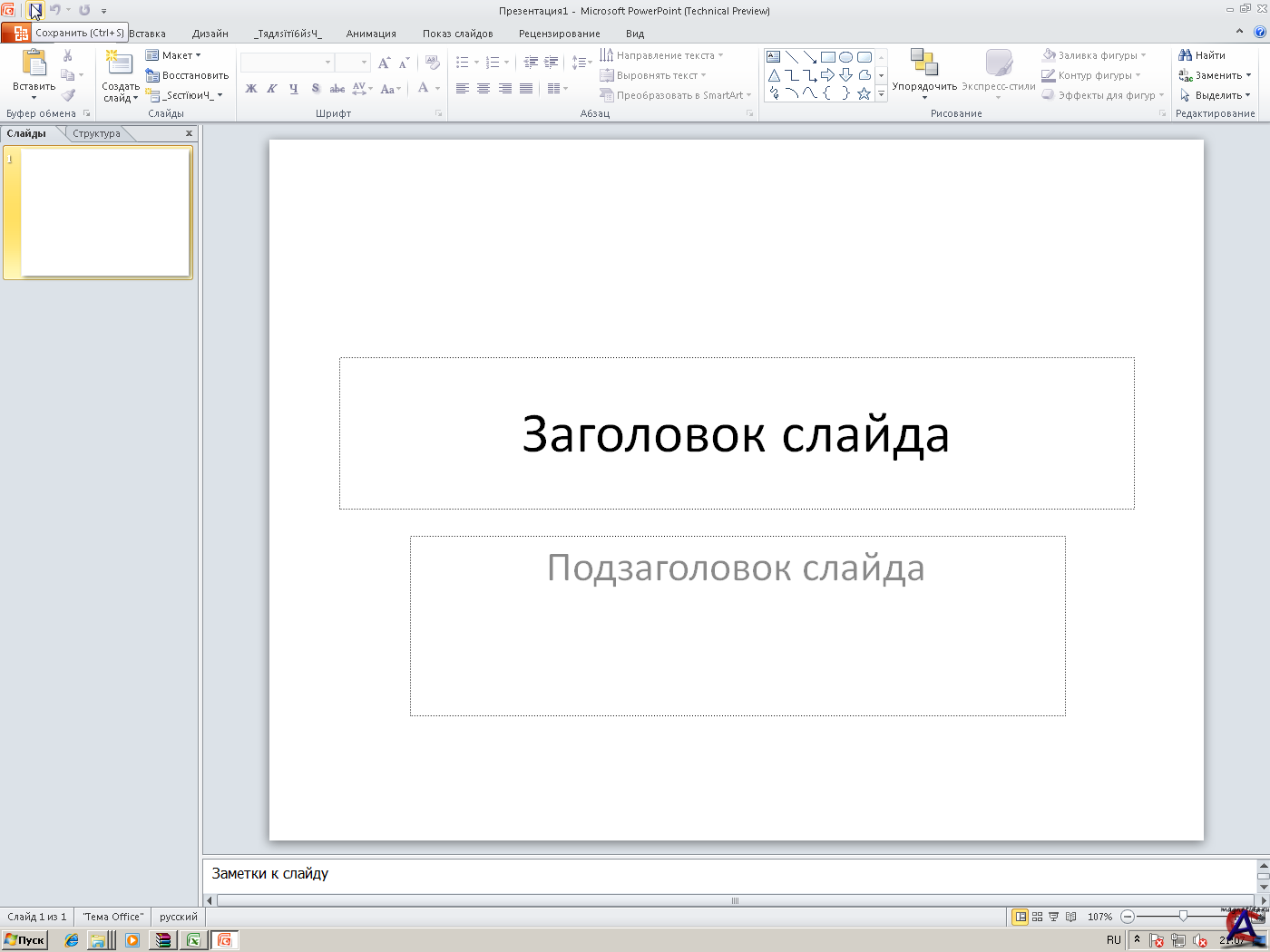Click the Format Painter brush icon
The image size is (1270, 952).
click(x=68, y=95)
